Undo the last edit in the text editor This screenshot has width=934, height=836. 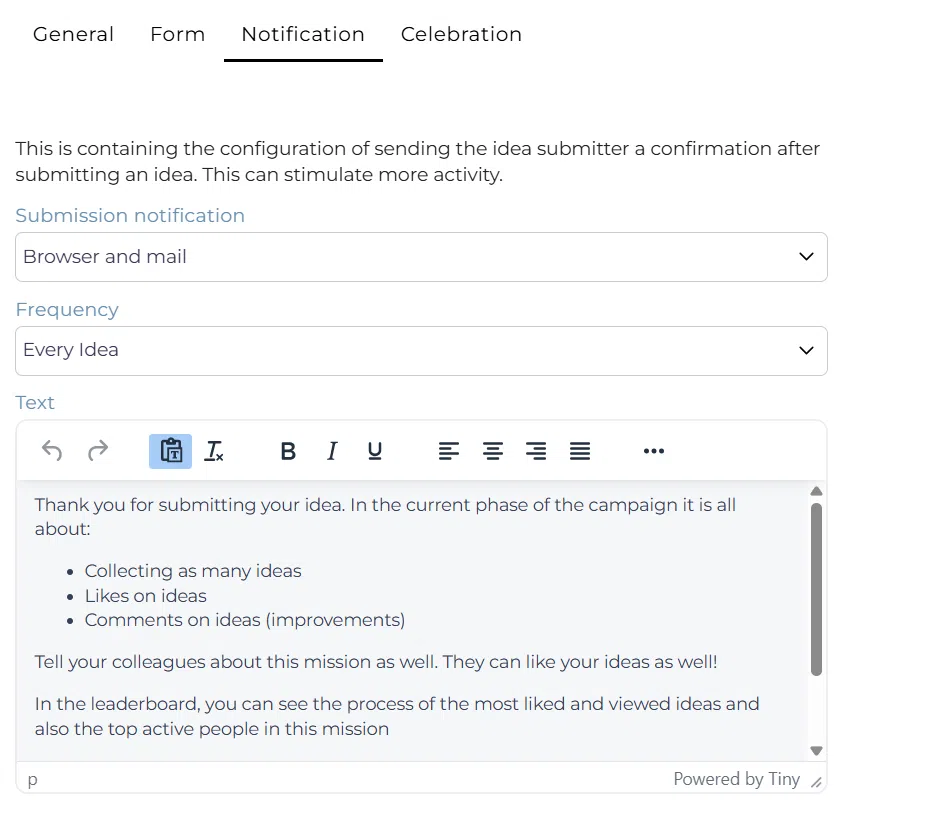(x=52, y=451)
